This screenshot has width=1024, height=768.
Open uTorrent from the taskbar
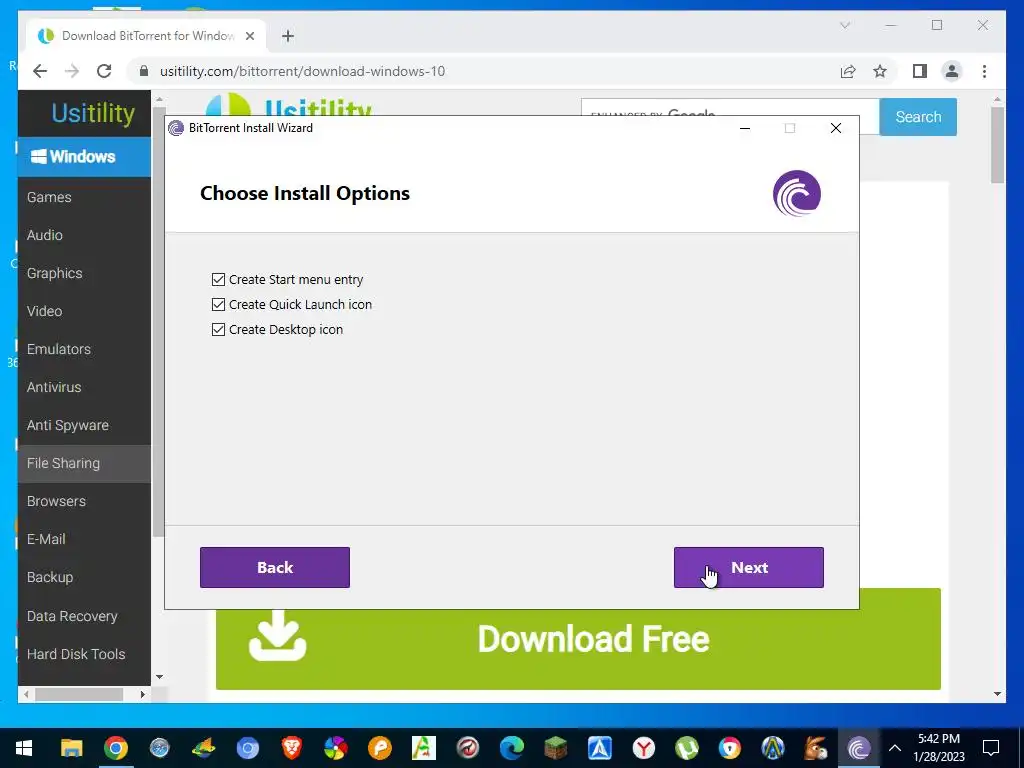tap(686, 748)
